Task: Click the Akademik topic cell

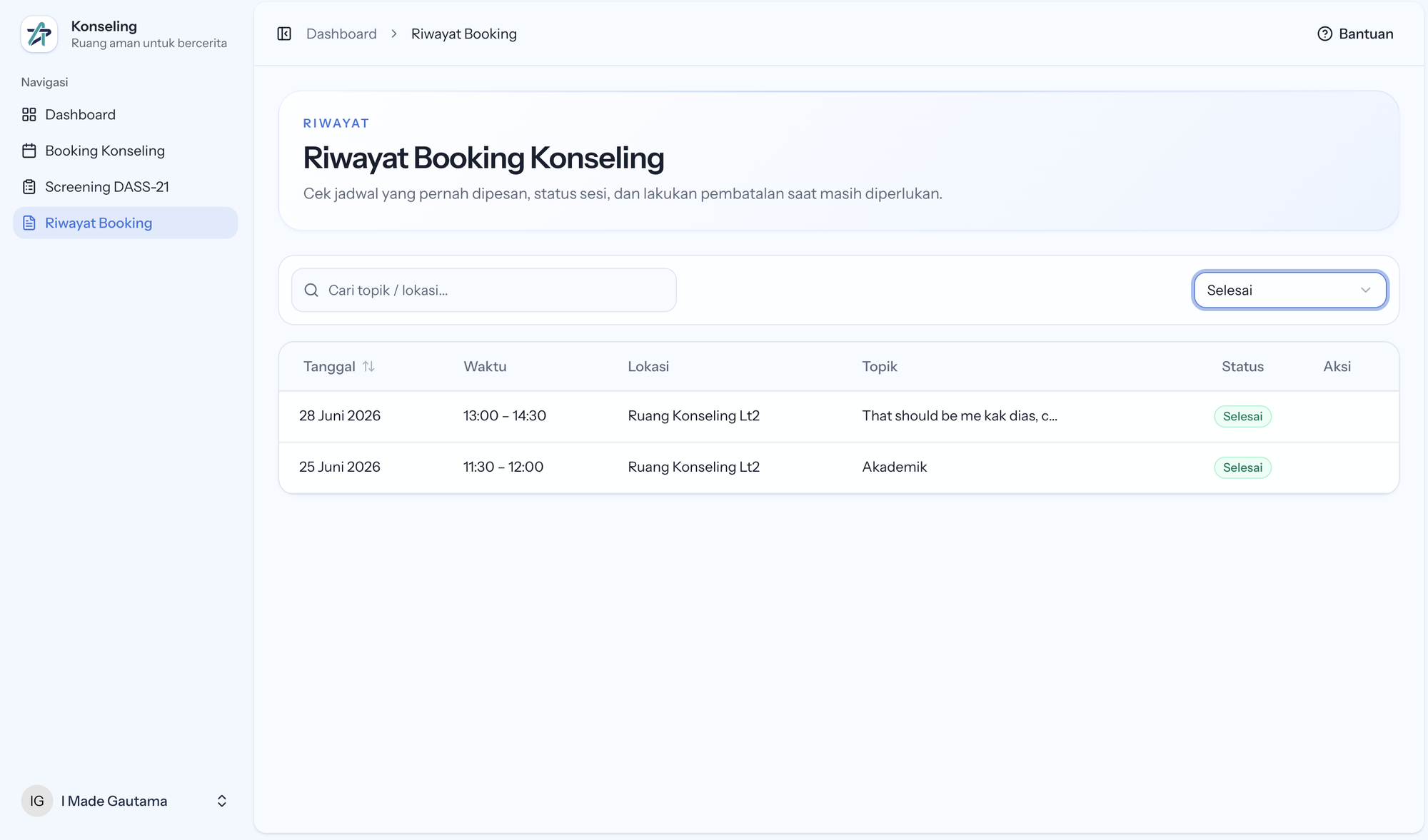Action: click(895, 467)
